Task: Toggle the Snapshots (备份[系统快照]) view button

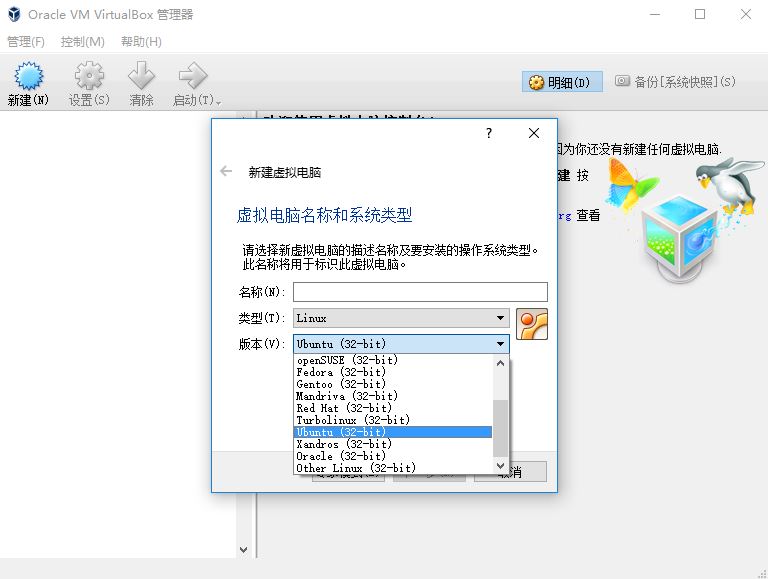Action: pyautogui.click(x=675, y=82)
